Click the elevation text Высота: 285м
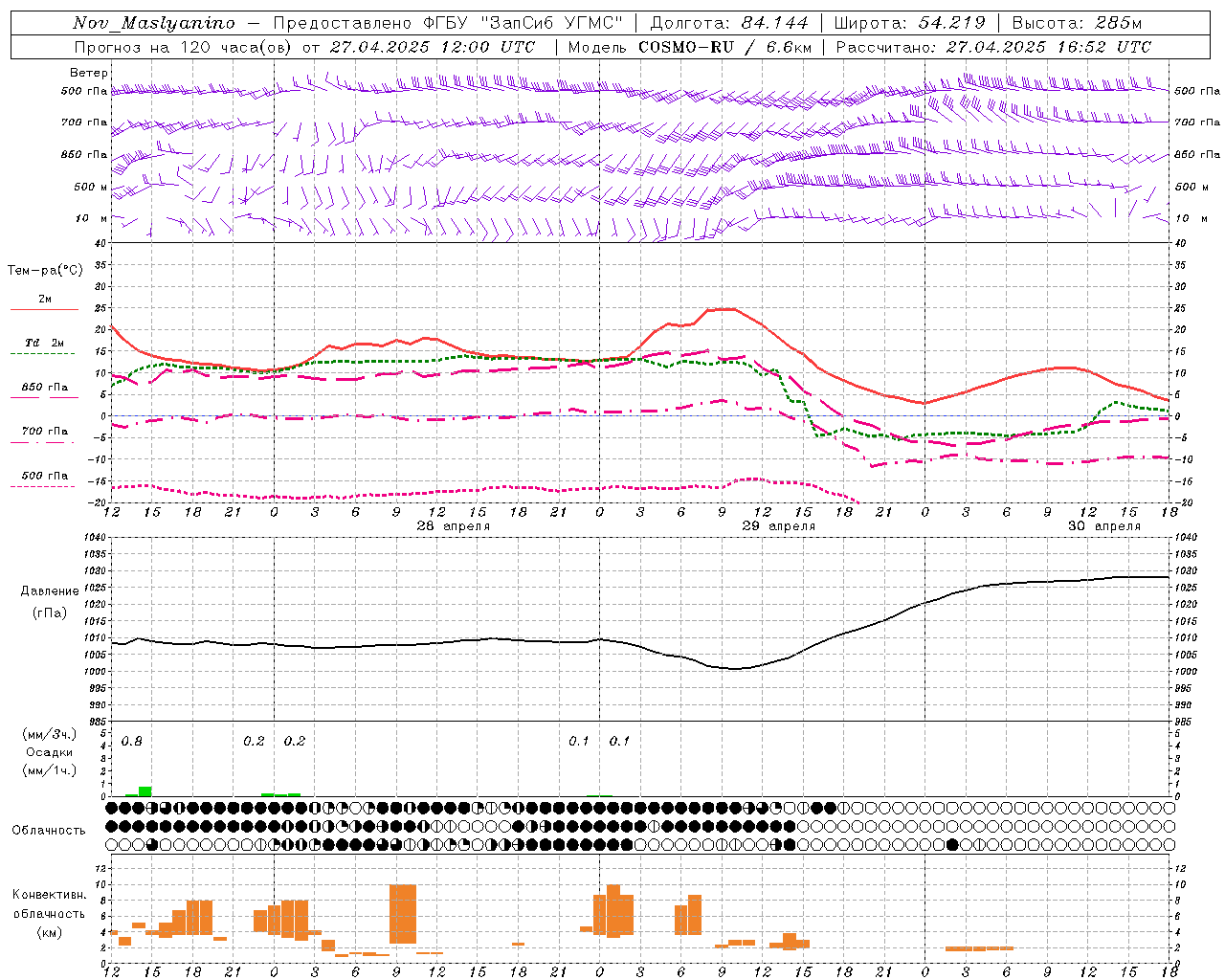 tap(1077, 23)
